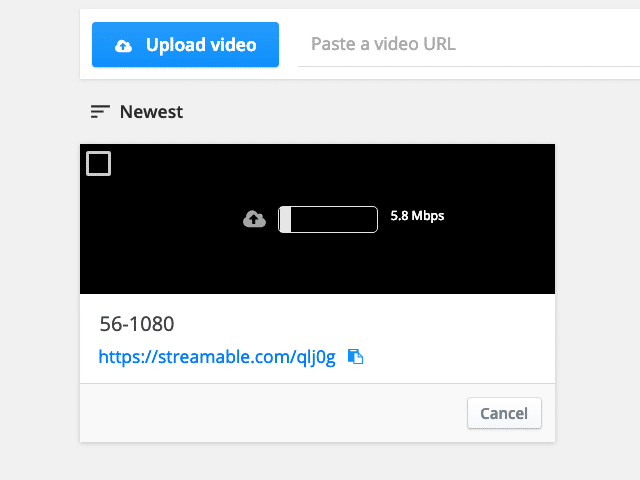Click the filled portion of the progress bar
The width and height of the screenshot is (640, 480).
pos(285,220)
